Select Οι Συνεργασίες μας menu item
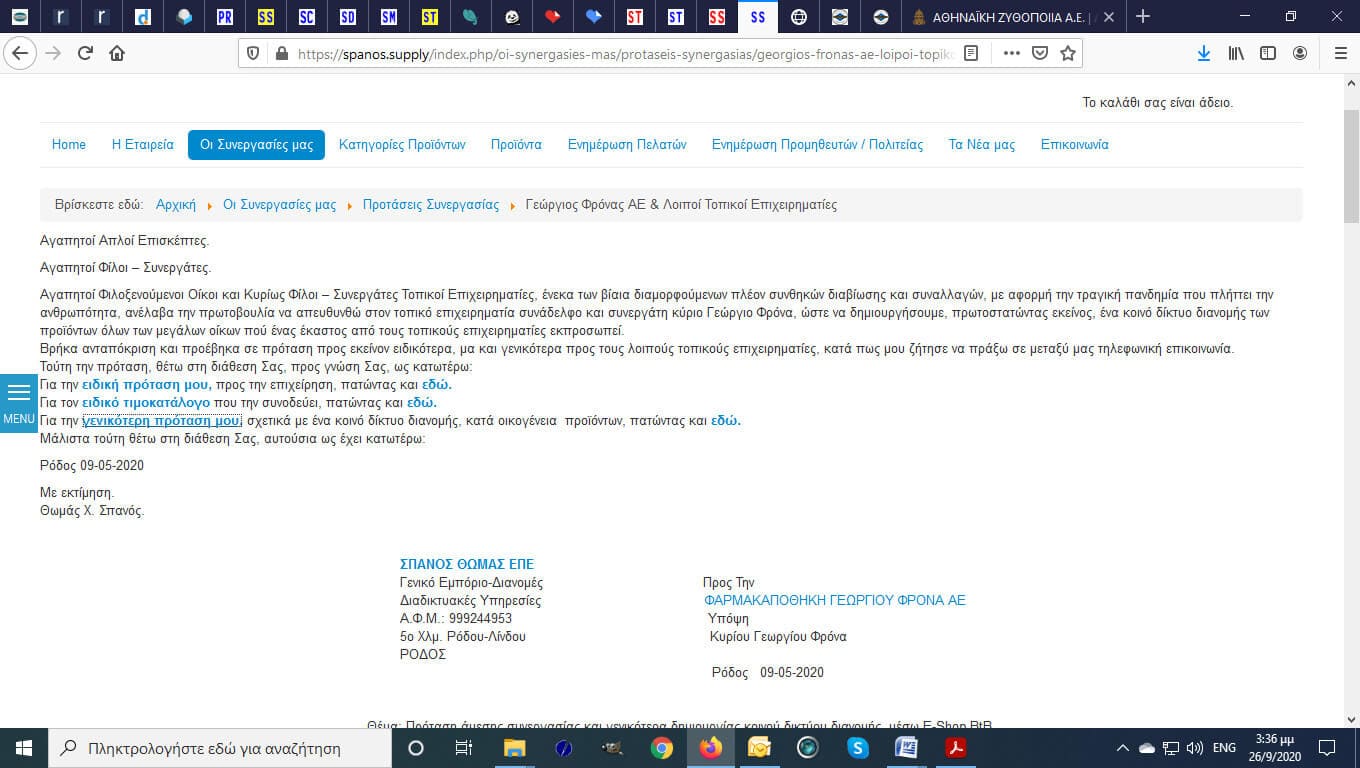This screenshot has height=768, width=1360. point(256,144)
